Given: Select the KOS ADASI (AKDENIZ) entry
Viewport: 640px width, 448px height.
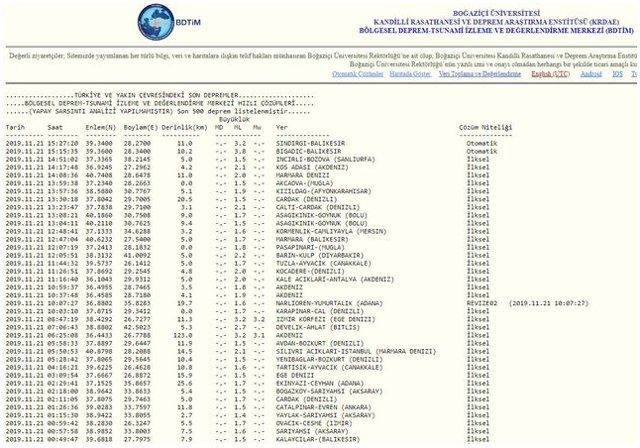Looking at the screenshot, I should coord(312,167).
